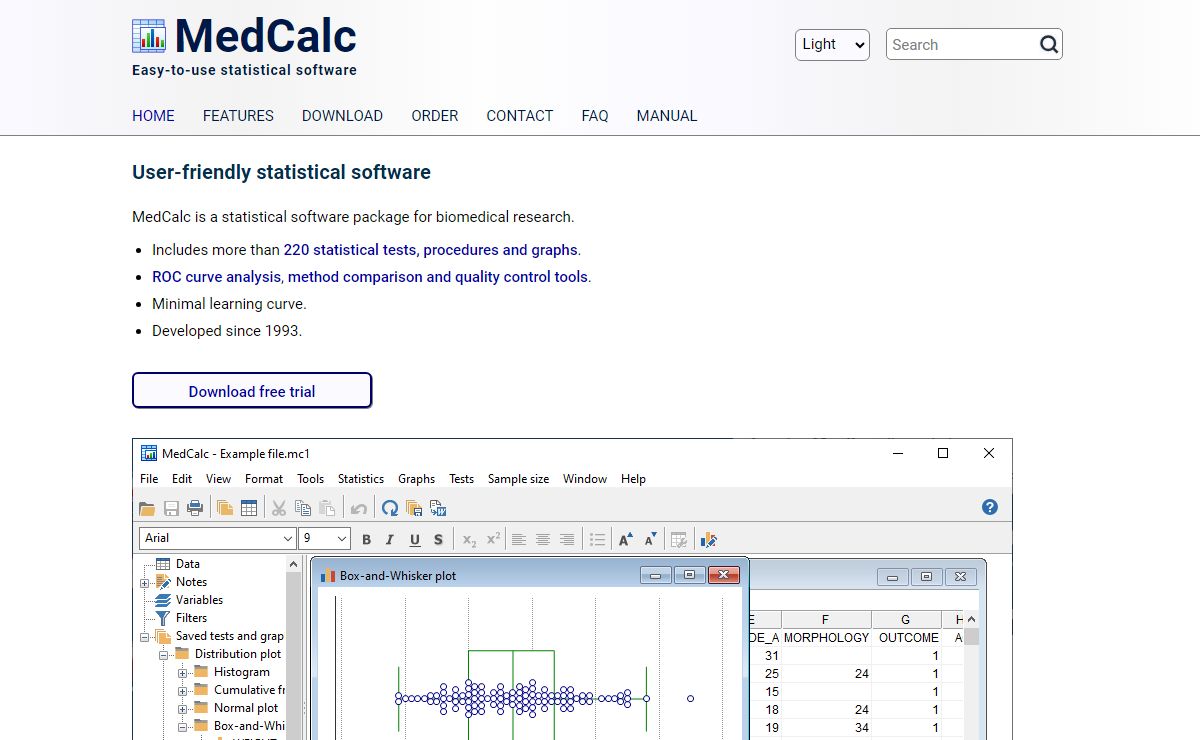
Task: Click the search magnifier icon
Action: tap(1048, 44)
